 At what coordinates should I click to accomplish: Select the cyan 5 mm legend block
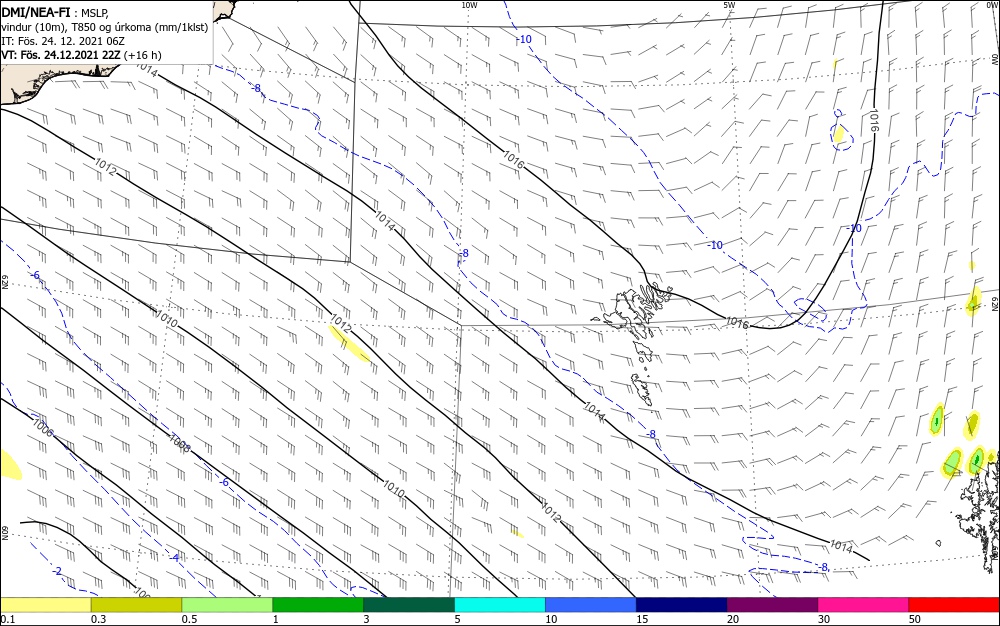(500, 605)
